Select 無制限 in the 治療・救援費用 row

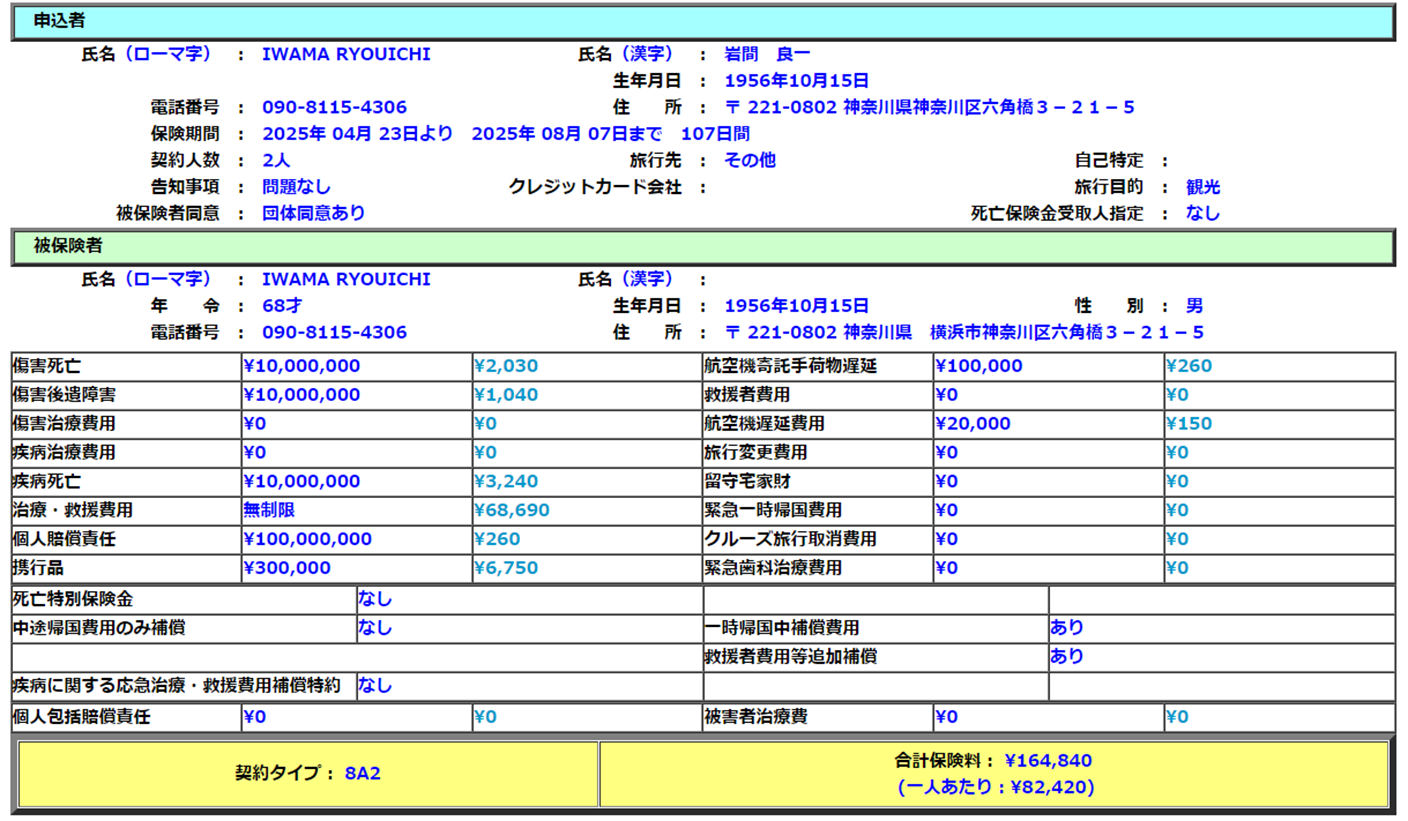tap(268, 510)
